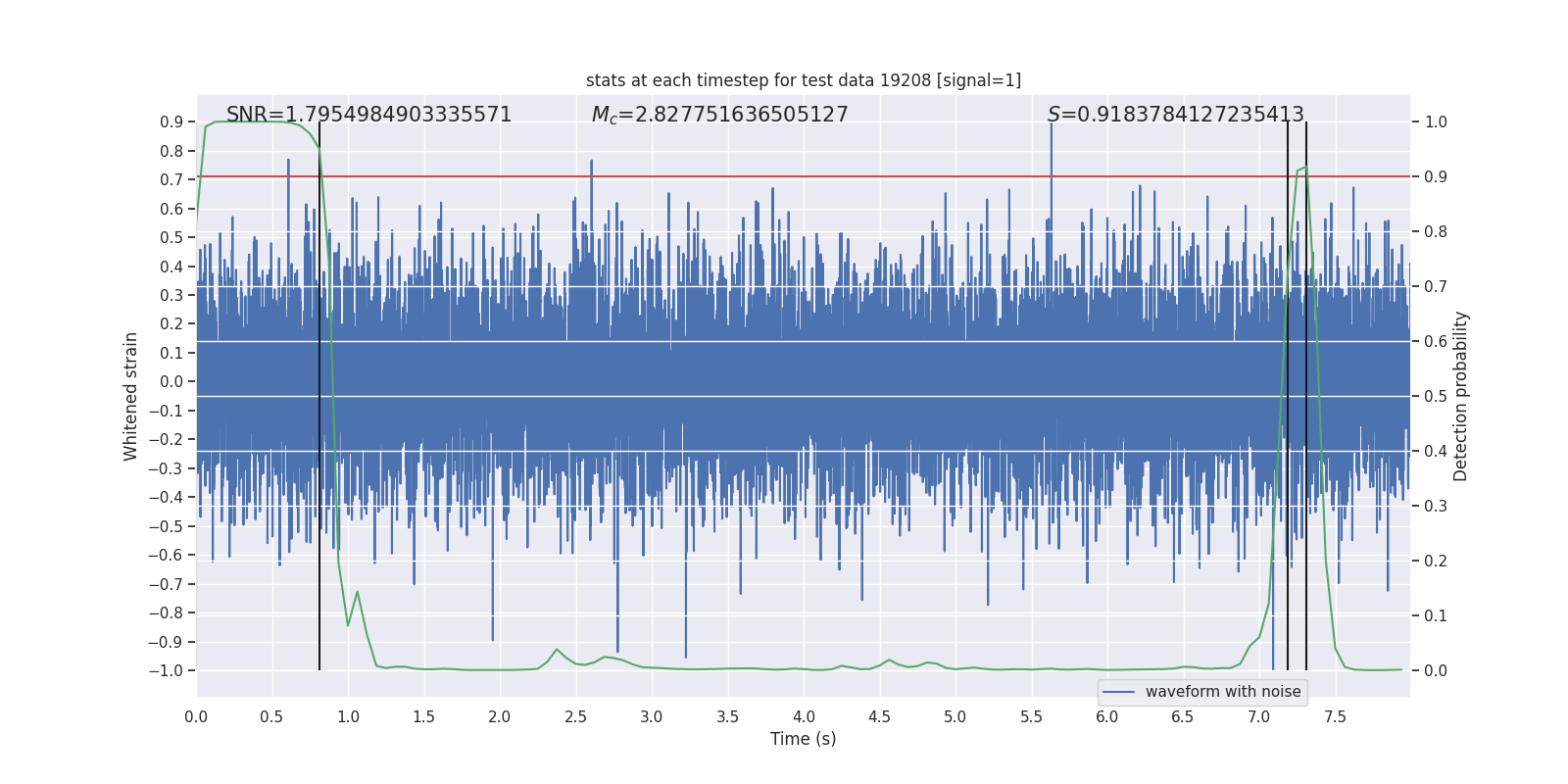Select the 0.0 tick on the detection probability axis
1568x784 pixels.
tap(1436, 671)
